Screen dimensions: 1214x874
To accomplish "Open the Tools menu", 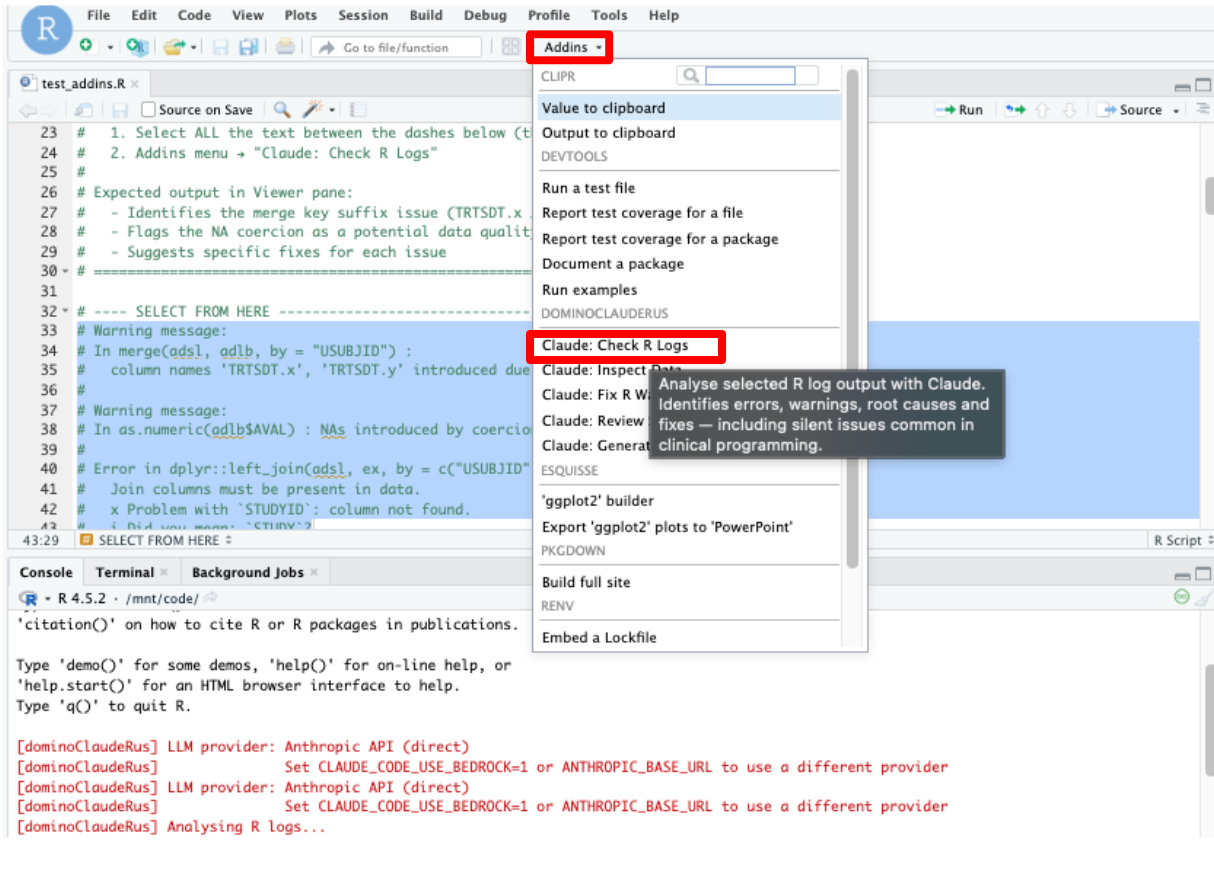I will pos(609,15).
